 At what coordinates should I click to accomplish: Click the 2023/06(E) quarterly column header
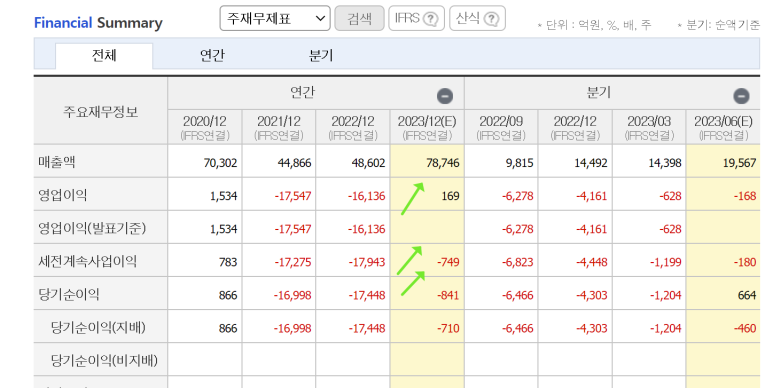pos(723,127)
